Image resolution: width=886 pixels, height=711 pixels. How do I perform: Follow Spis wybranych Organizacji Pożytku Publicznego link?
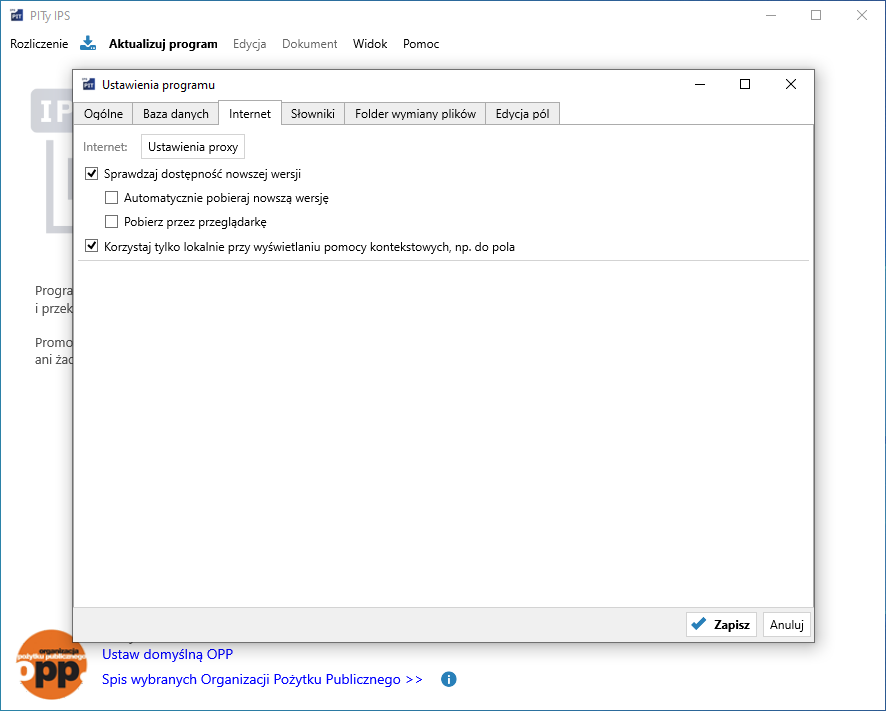(x=262, y=679)
